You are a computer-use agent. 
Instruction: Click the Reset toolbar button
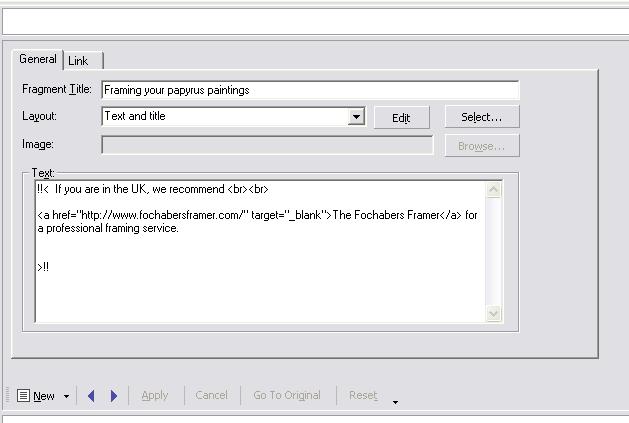(363, 396)
